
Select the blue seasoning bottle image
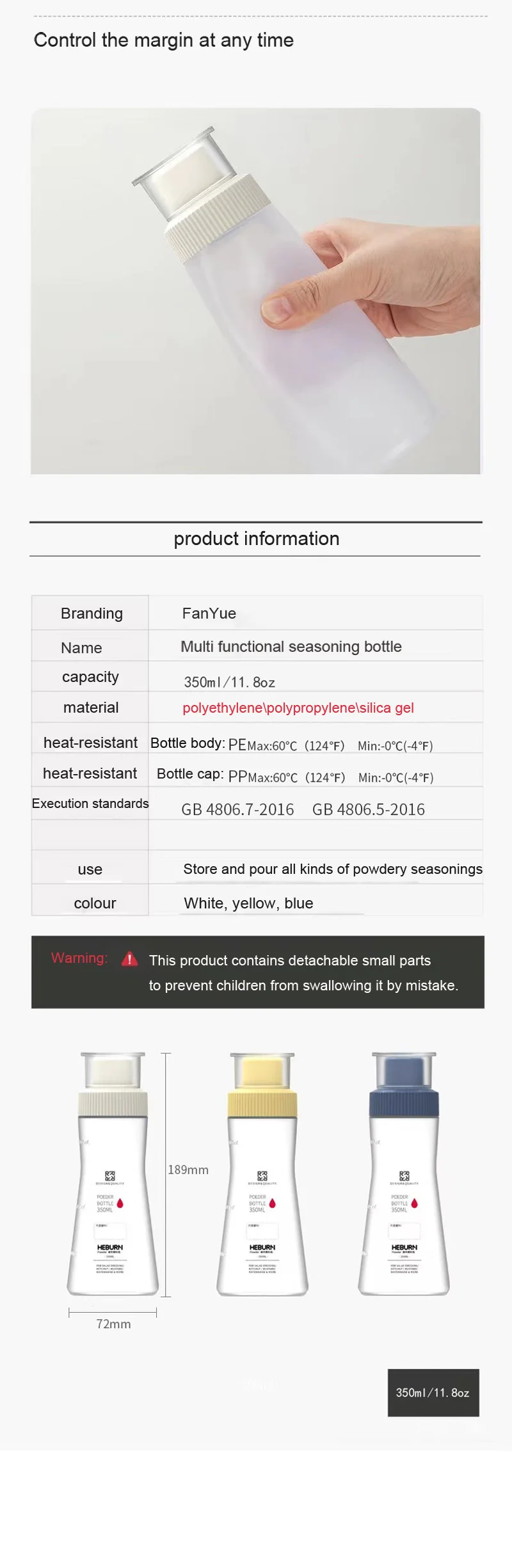(404, 1173)
